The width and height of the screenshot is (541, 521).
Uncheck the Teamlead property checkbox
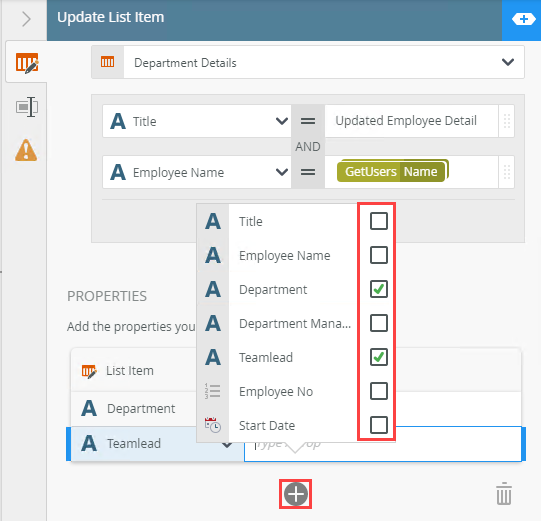pyautogui.click(x=378, y=357)
